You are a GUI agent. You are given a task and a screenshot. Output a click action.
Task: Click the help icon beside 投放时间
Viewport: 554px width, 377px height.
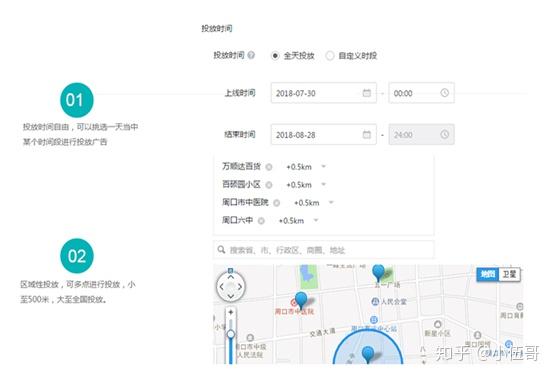tap(251, 55)
